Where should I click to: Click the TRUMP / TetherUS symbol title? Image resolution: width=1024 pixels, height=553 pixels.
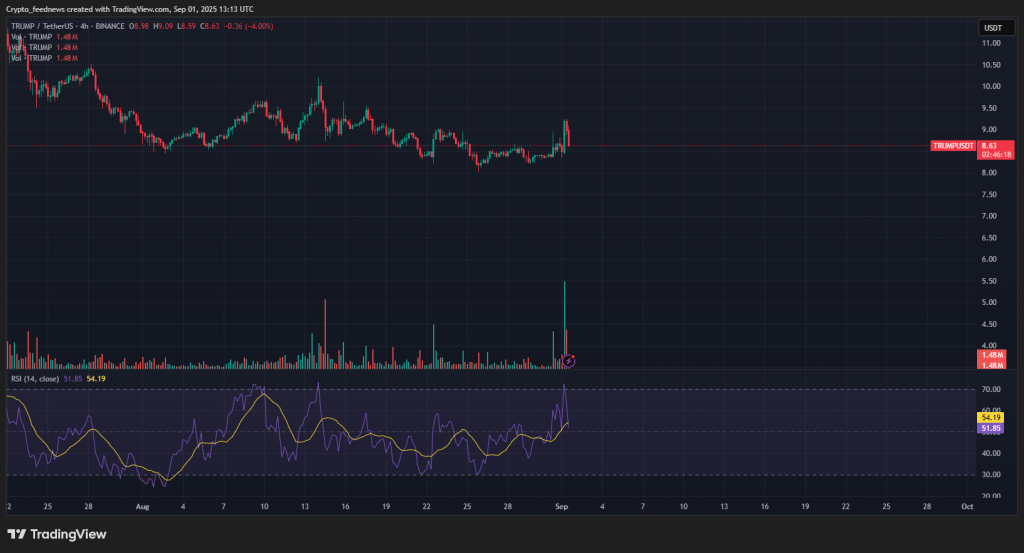pyautogui.click(x=46, y=27)
